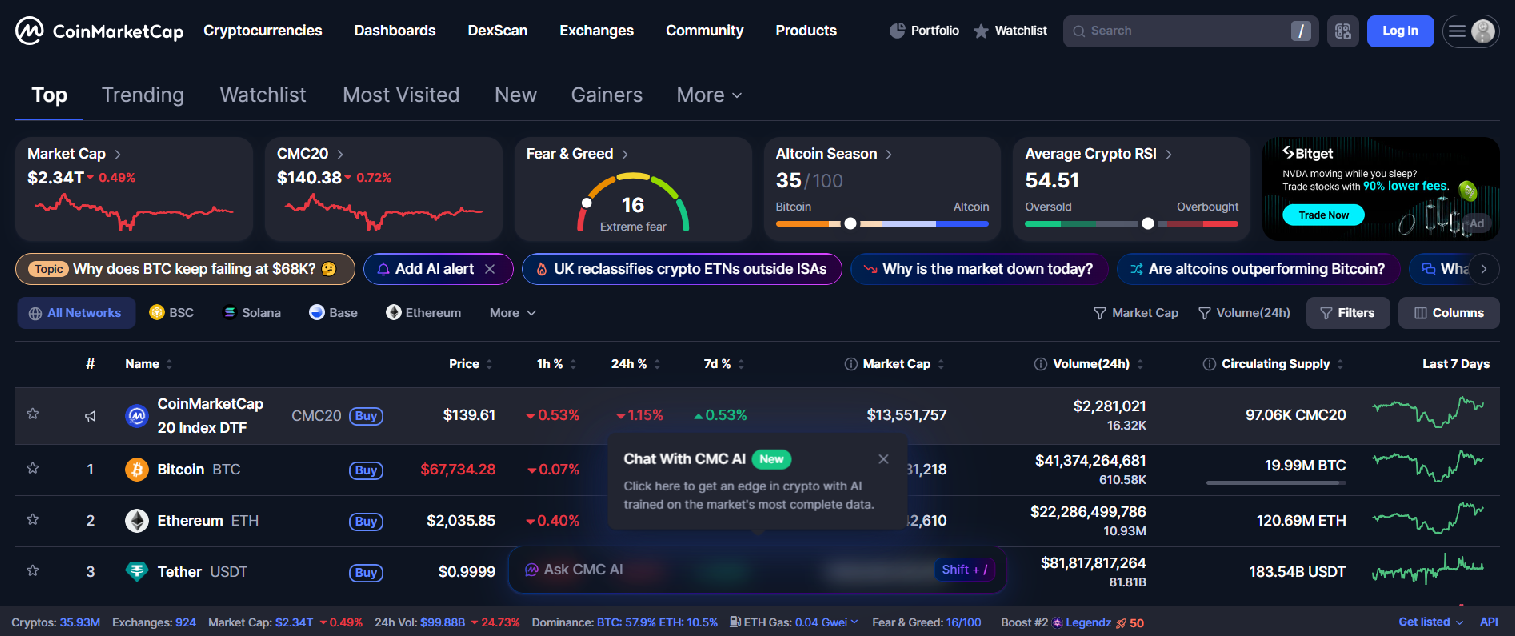Click the Market Cap info icon

coord(851,364)
